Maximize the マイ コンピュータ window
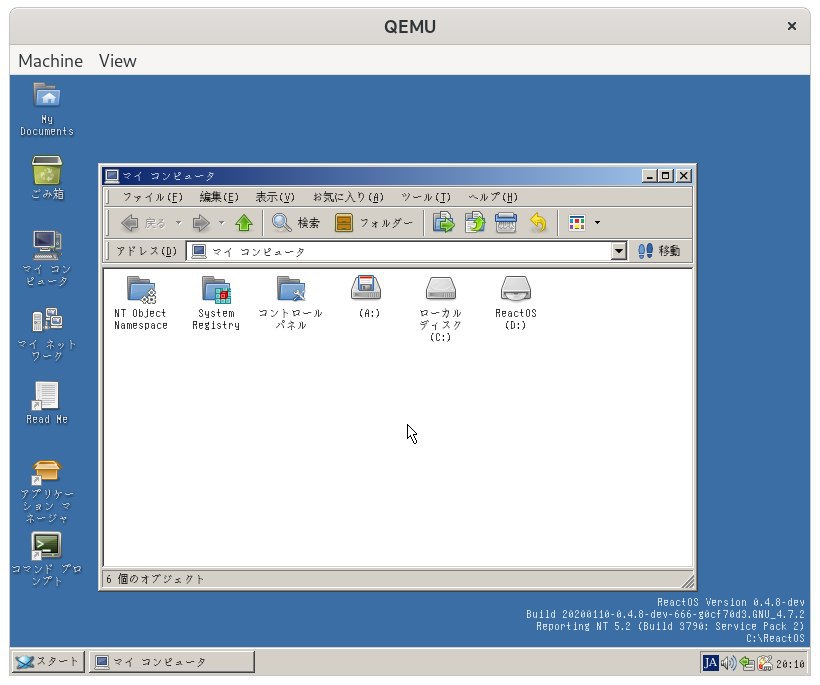This screenshot has height=685, width=820. (x=665, y=176)
